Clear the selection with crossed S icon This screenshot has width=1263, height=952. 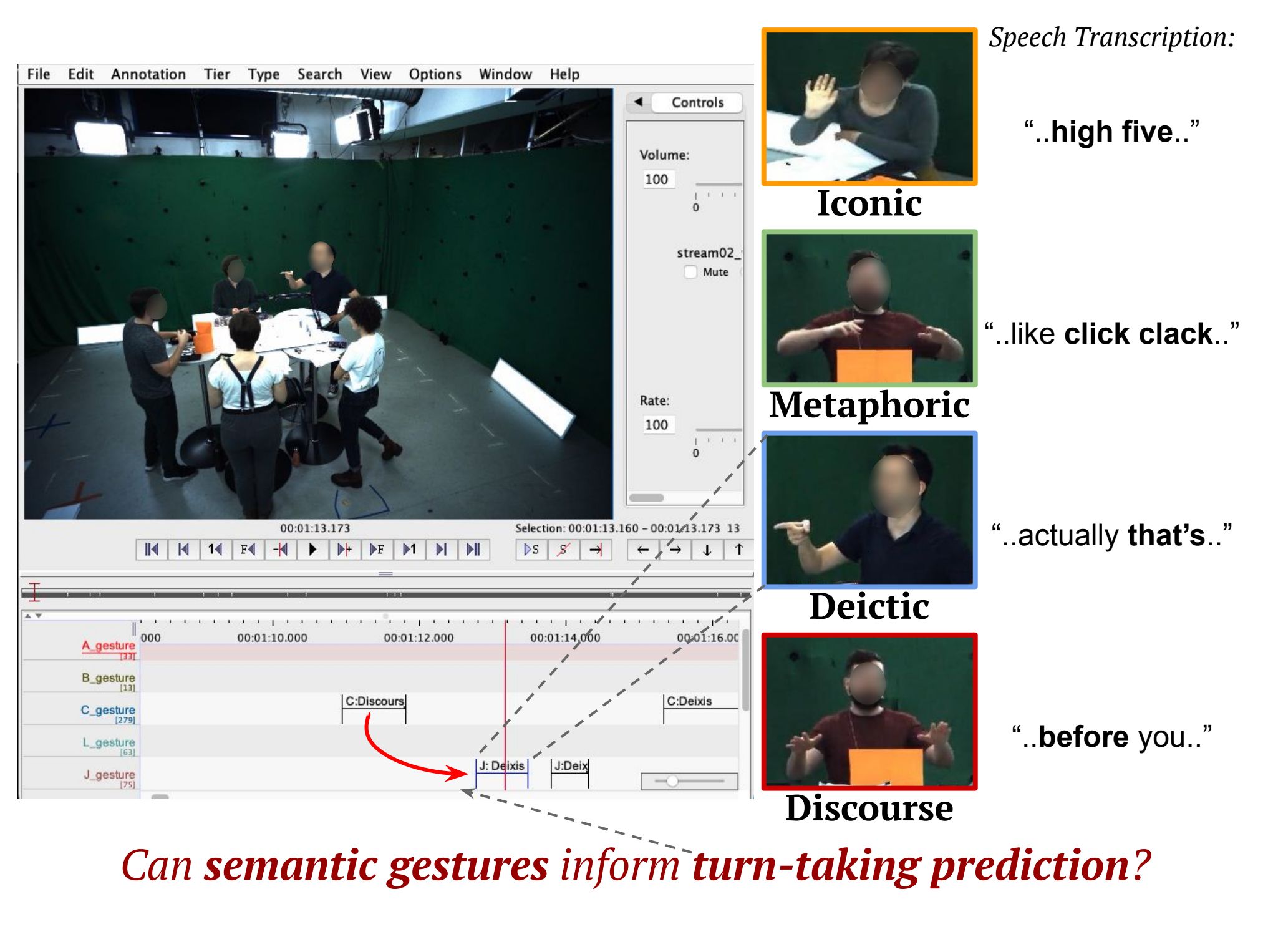click(564, 550)
